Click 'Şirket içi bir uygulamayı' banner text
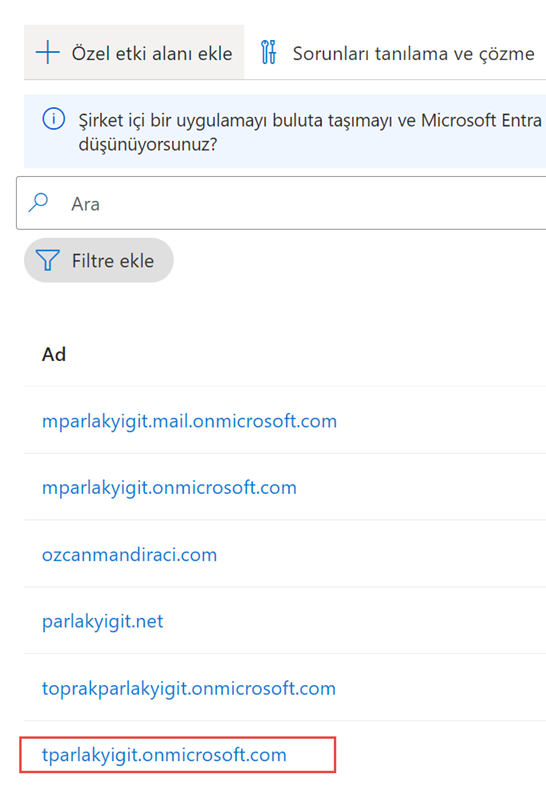546x786 pixels. click(173, 121)
